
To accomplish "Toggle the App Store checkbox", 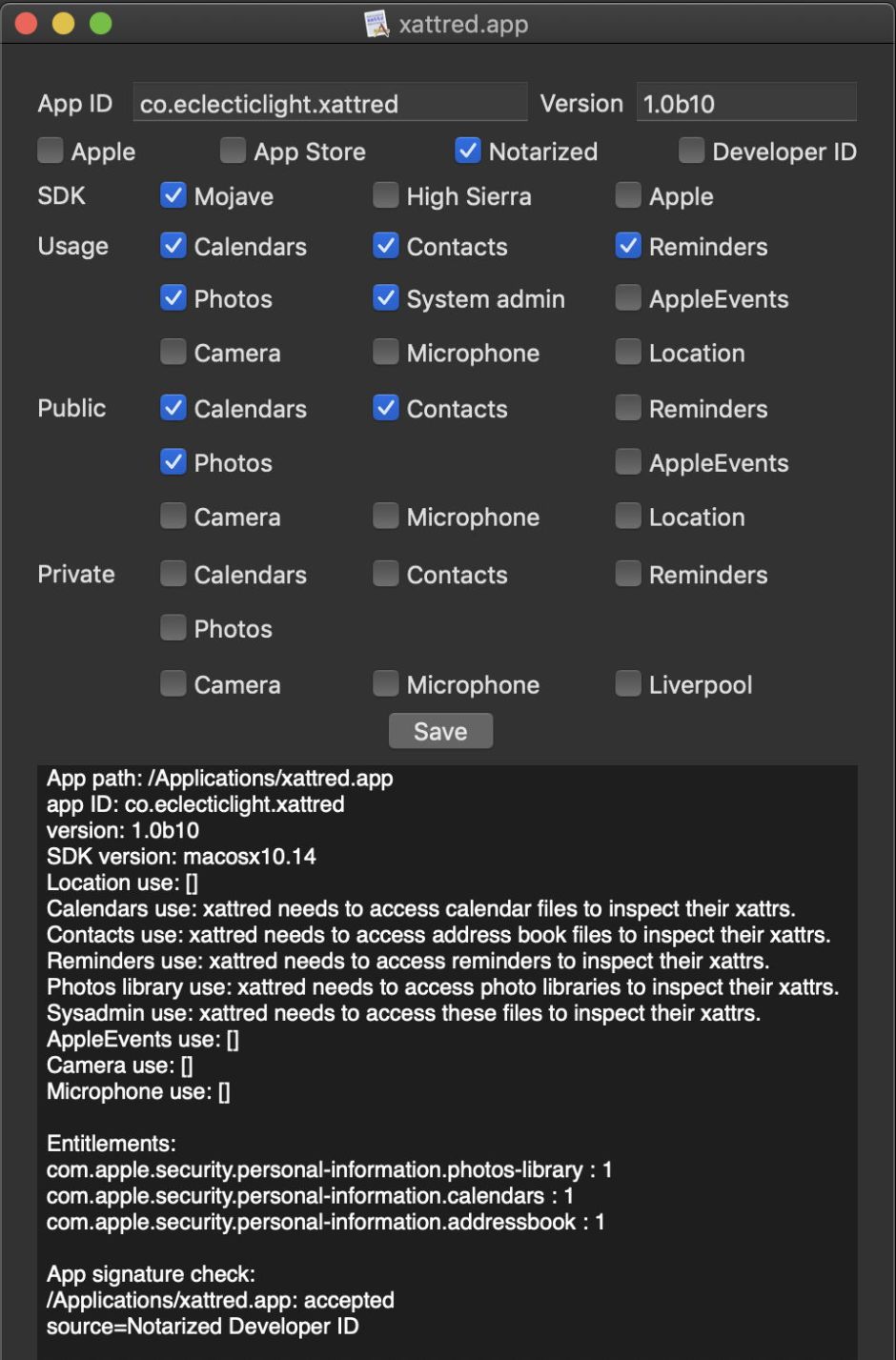I will pos(233,151).
